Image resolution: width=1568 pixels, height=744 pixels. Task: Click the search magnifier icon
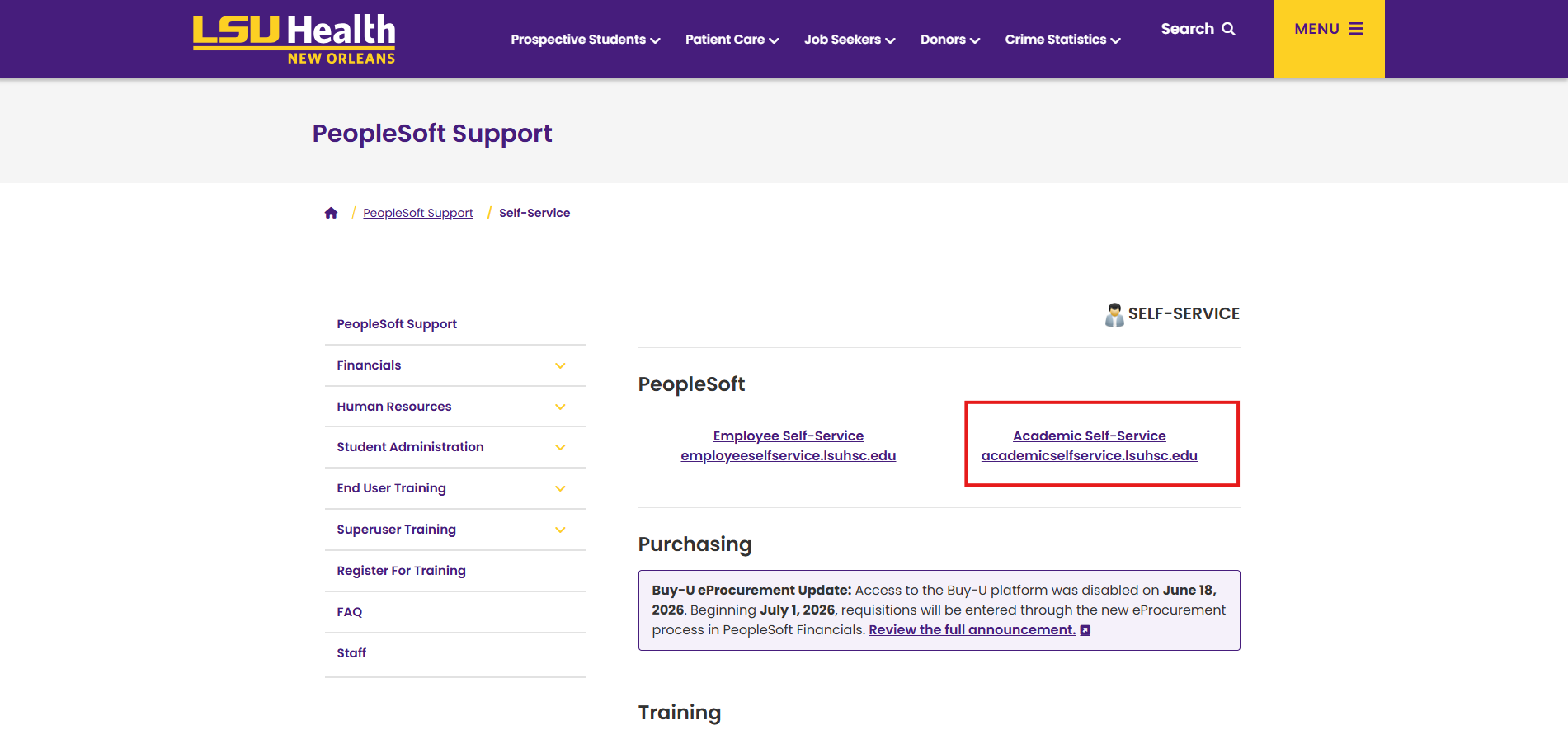(1228, 29)
